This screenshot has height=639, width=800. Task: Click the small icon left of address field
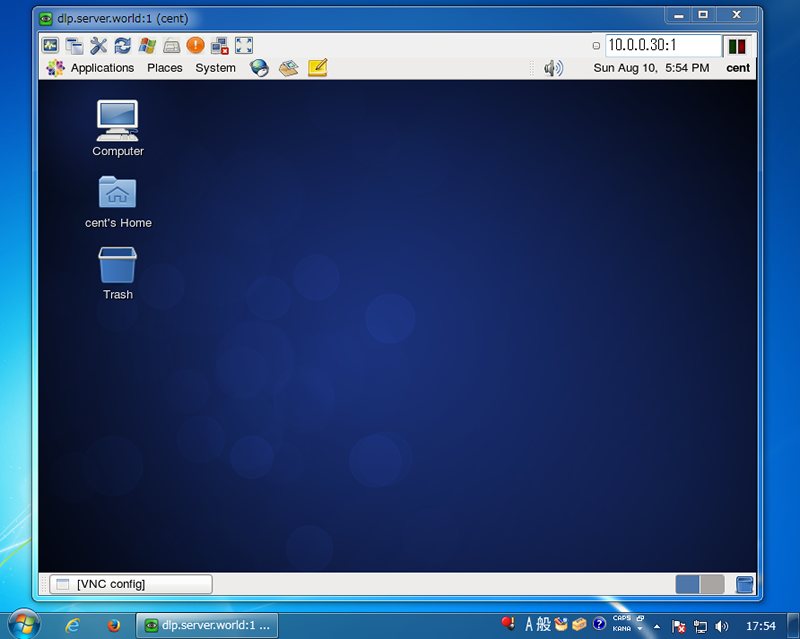596,45
